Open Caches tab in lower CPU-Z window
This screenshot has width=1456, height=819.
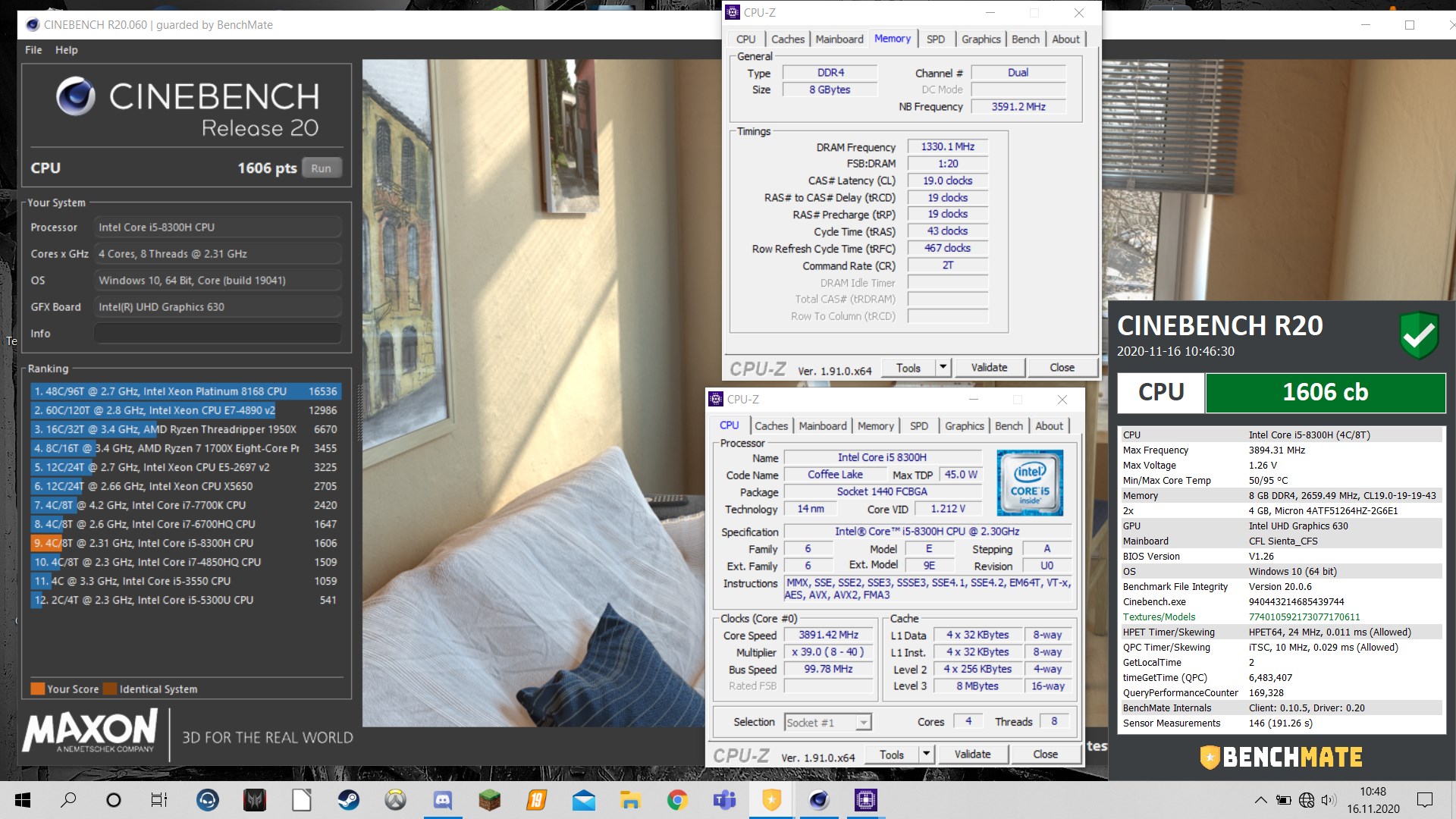[771, 426]
